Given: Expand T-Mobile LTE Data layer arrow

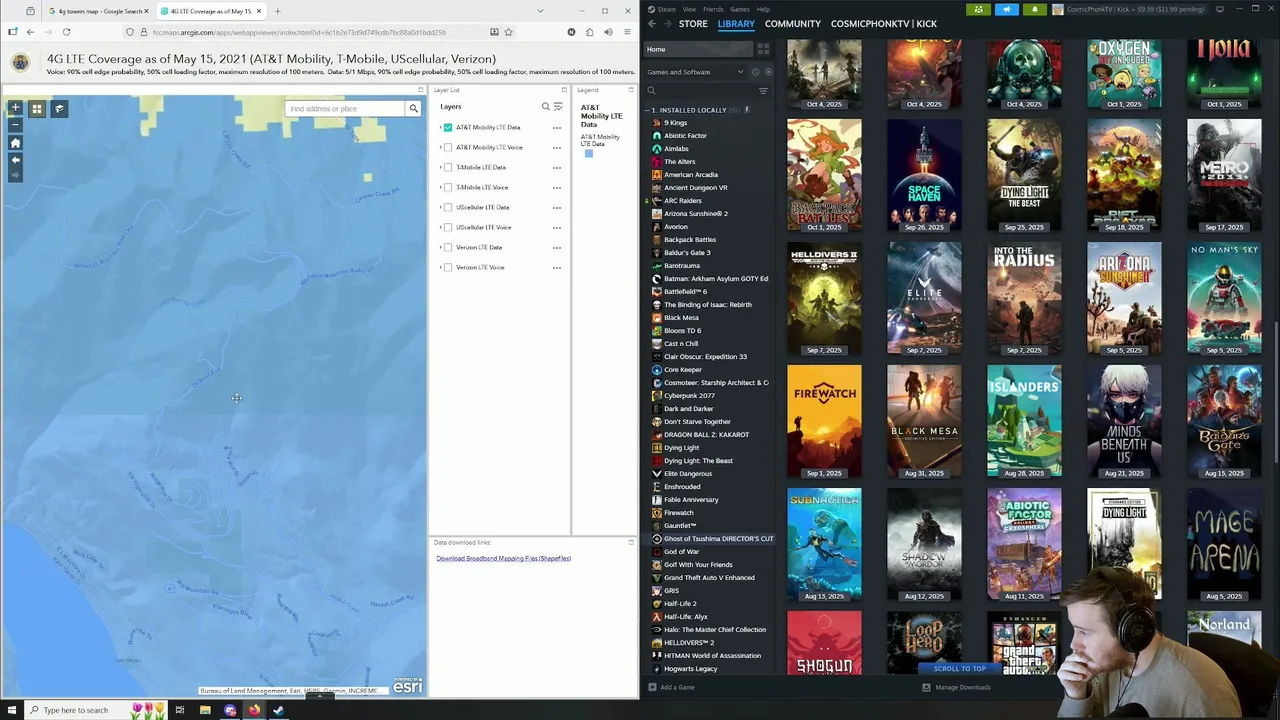Looking at the screenshot, I should 440,168.
